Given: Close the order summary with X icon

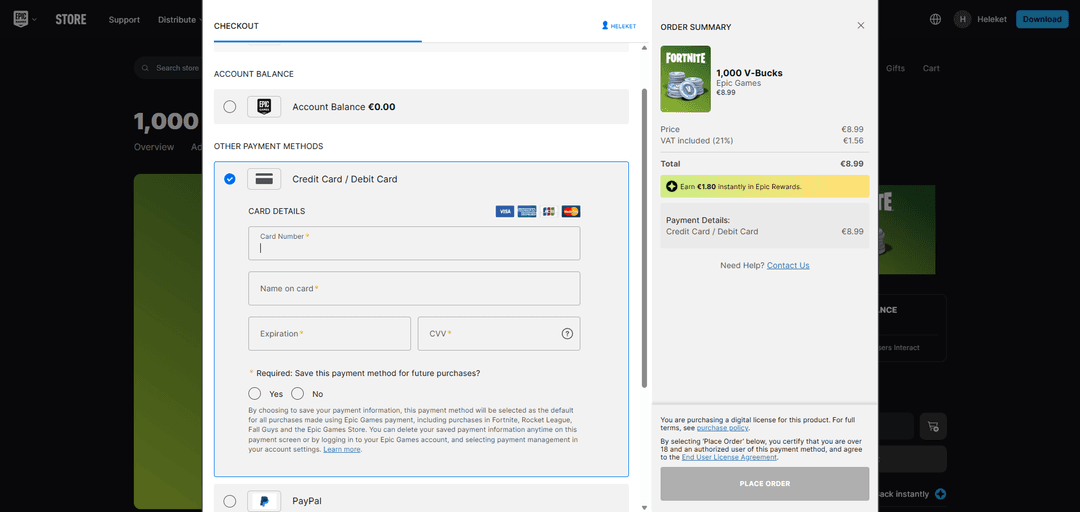Looking at the screenshot, I should click(x=860, y=26).
